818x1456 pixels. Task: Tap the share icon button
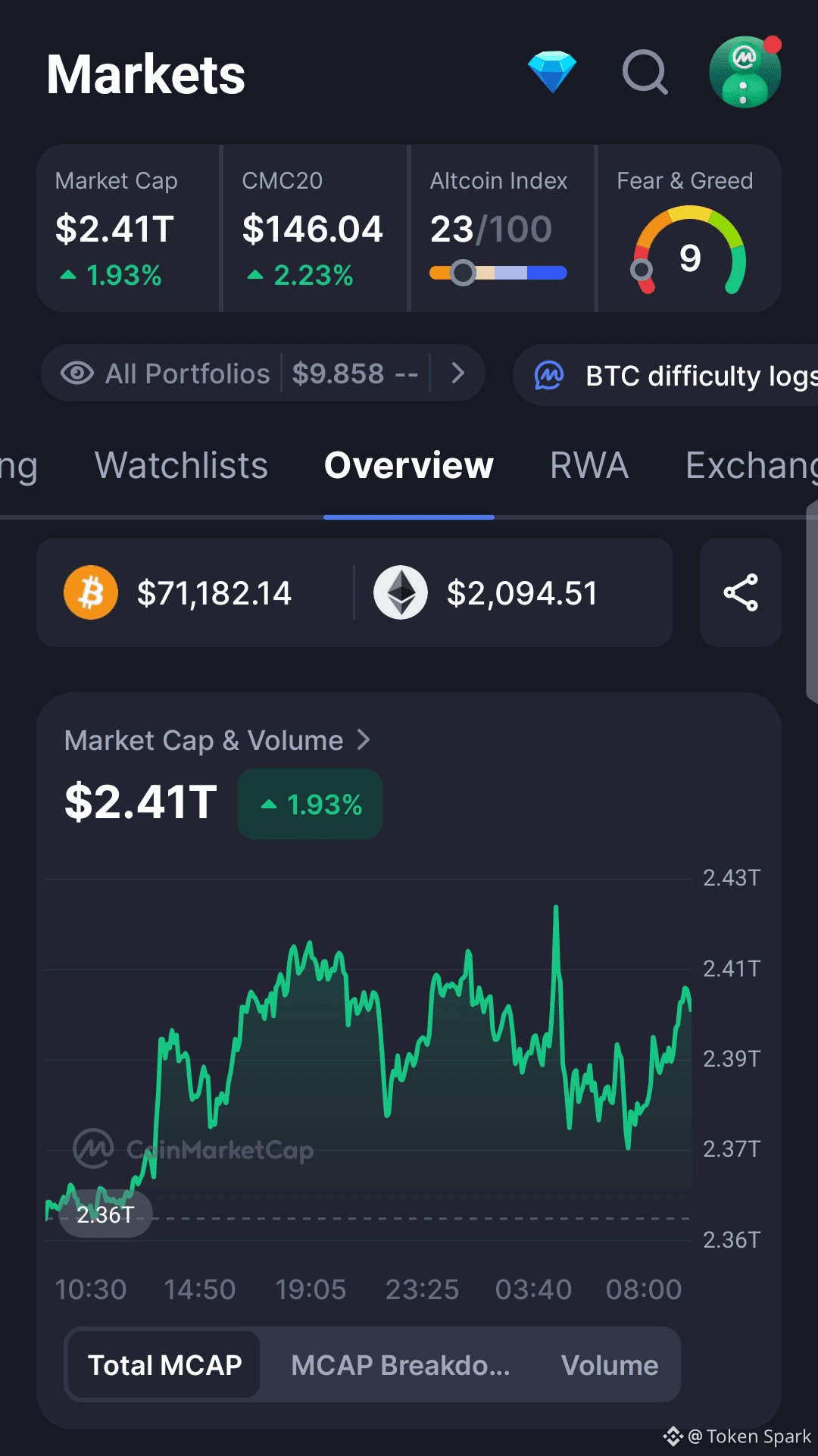(740, 592)
